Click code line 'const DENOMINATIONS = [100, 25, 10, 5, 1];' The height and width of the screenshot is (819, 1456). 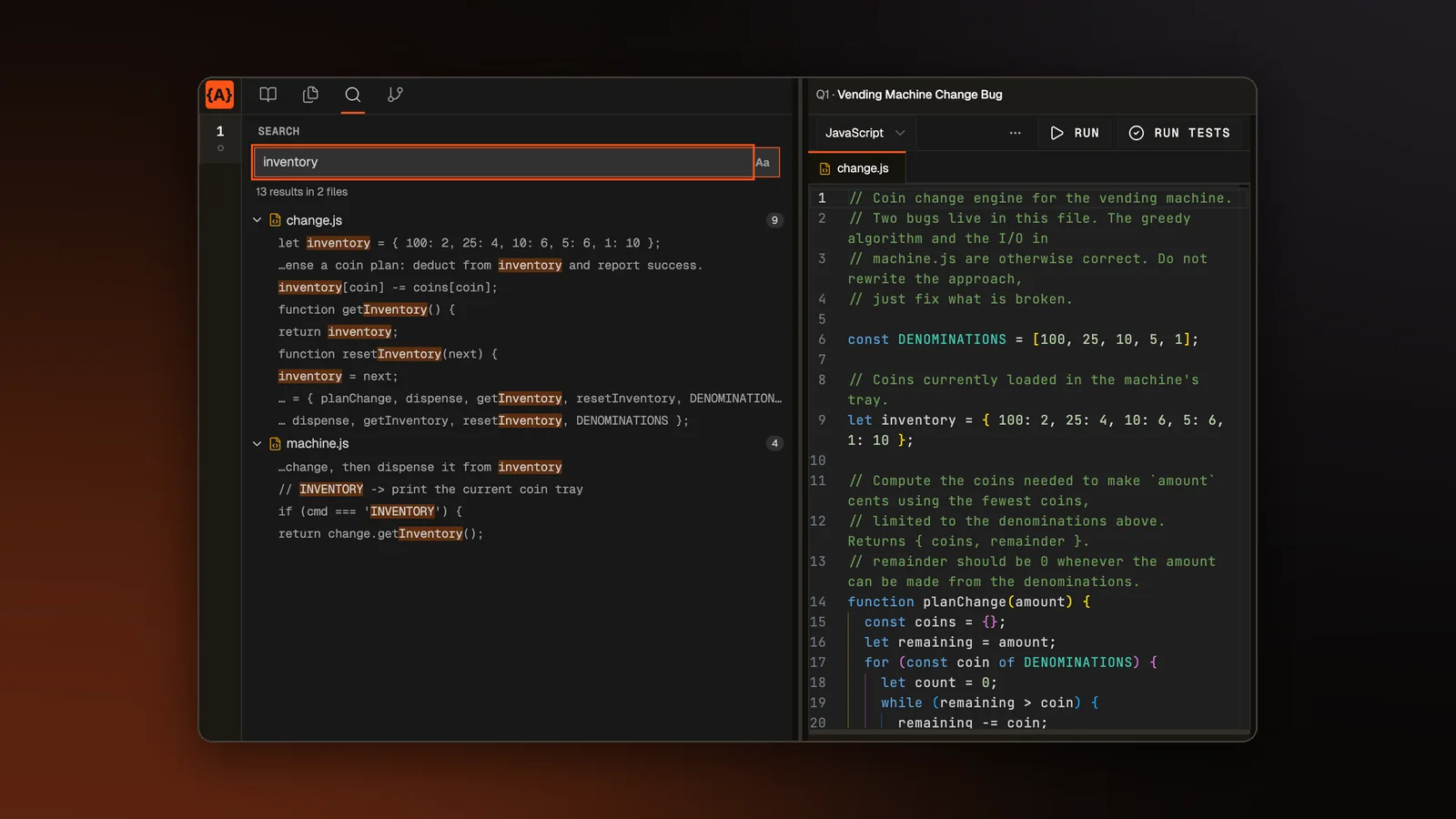tap(1023, 339)
